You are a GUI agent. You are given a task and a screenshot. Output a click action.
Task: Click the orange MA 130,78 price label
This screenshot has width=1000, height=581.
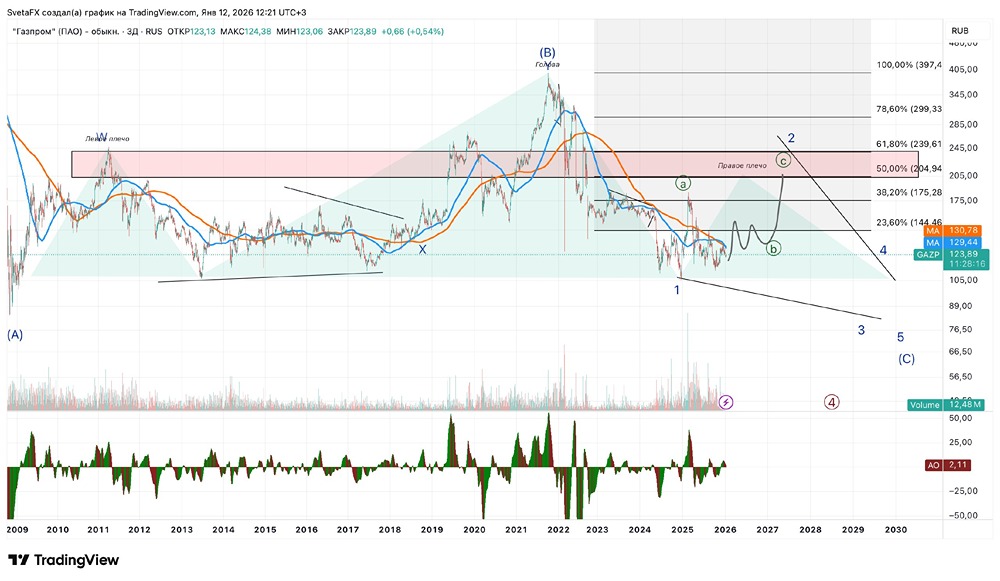[x=952, y=230]
